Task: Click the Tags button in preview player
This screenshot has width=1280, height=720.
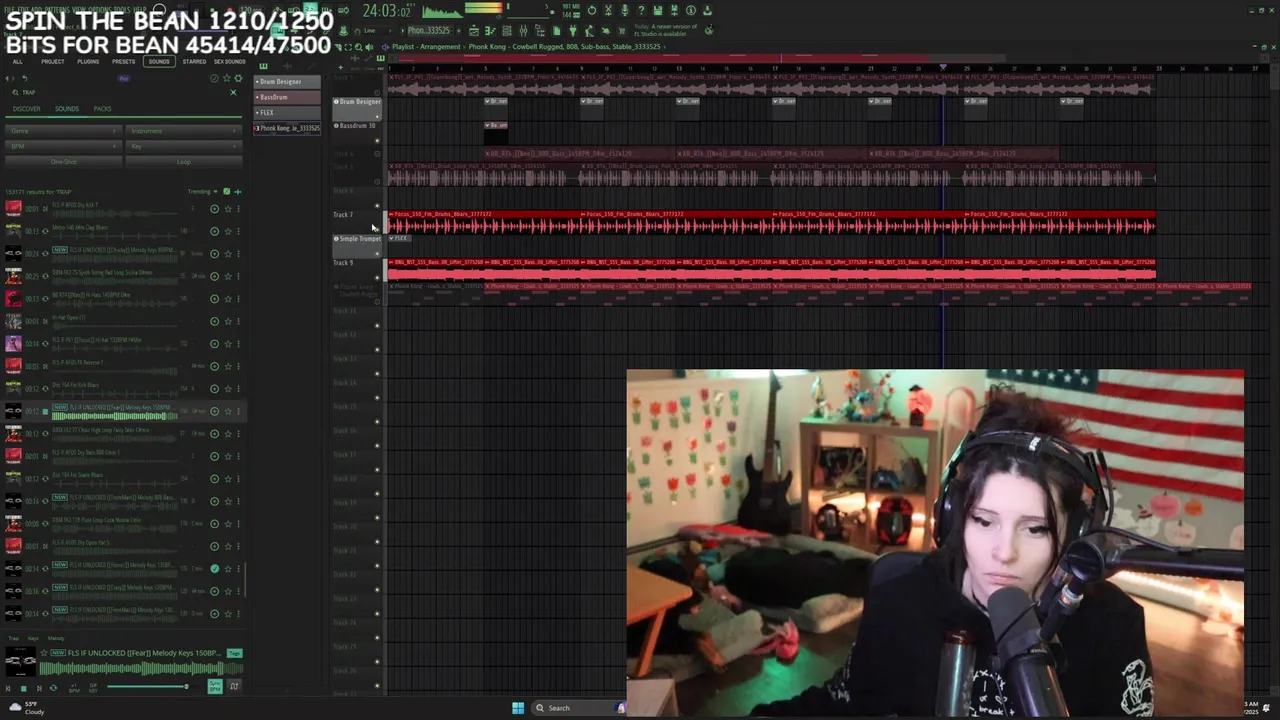Action: (x=234, y=653)
